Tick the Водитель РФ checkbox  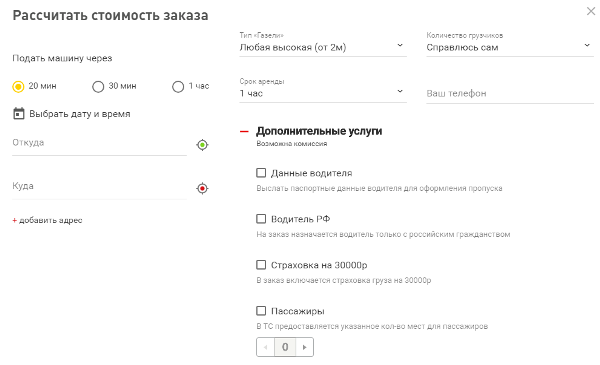[x=261, y=219]
